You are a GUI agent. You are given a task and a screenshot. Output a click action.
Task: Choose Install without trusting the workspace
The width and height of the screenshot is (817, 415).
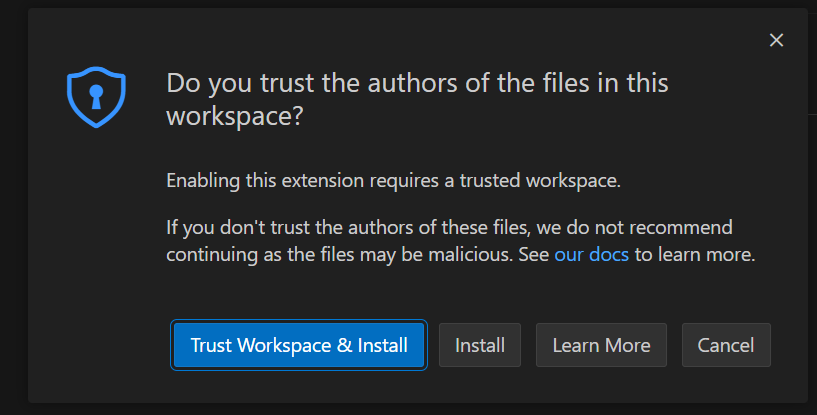480,345
